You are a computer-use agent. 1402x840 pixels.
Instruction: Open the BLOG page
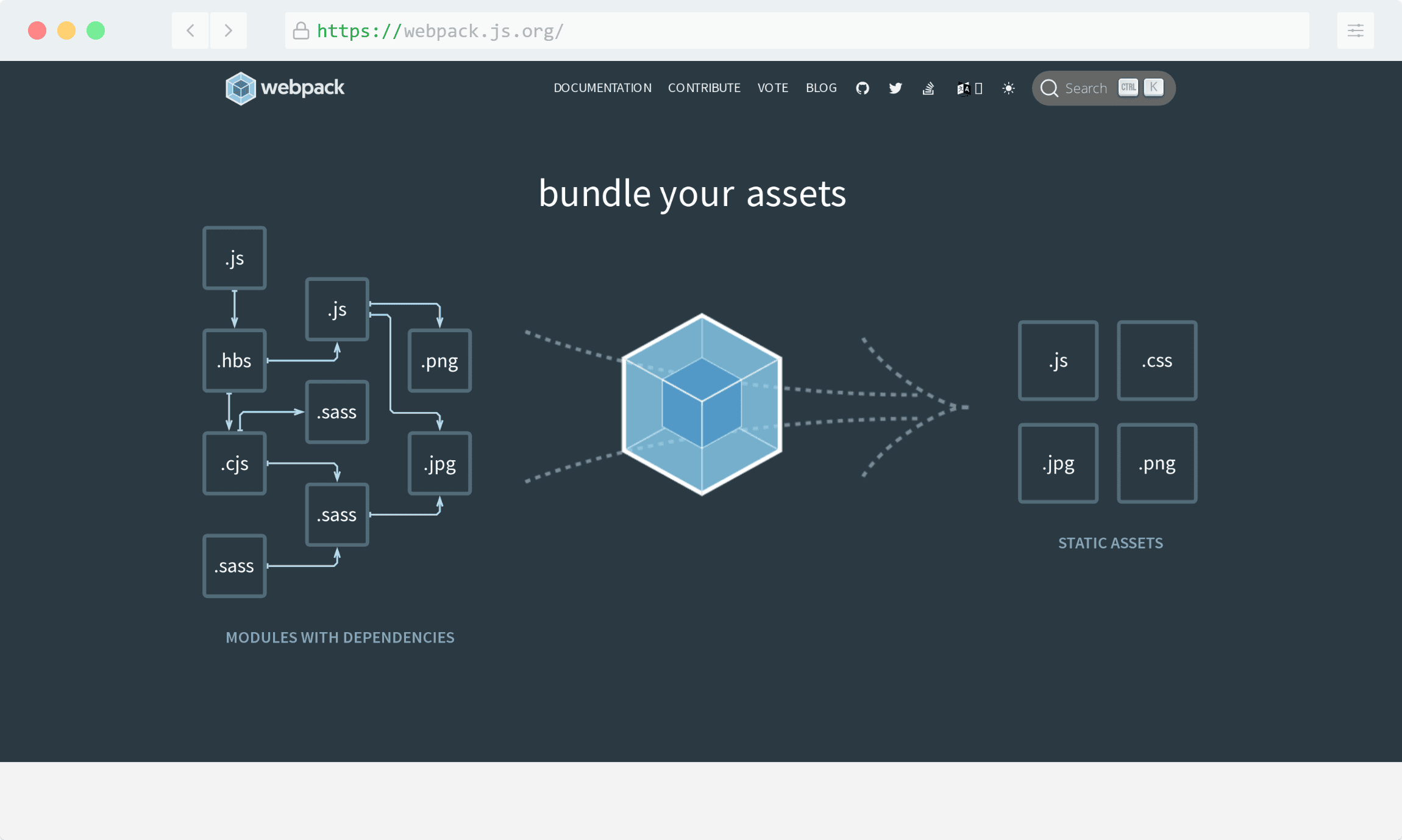pos(820,88)
